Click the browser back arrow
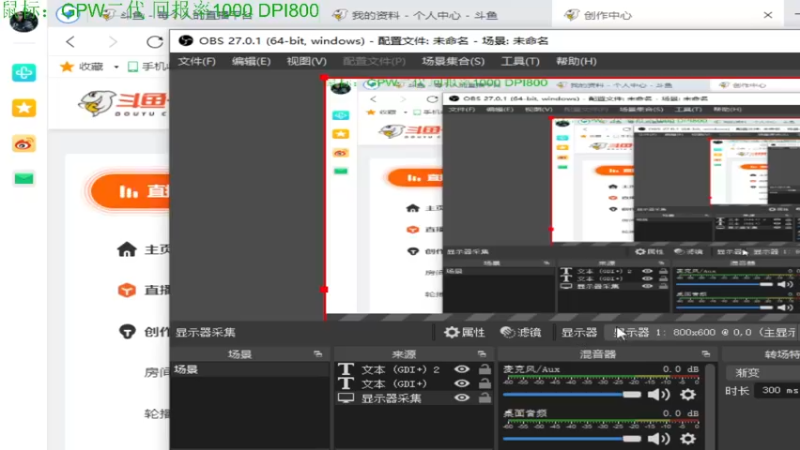 70,42
